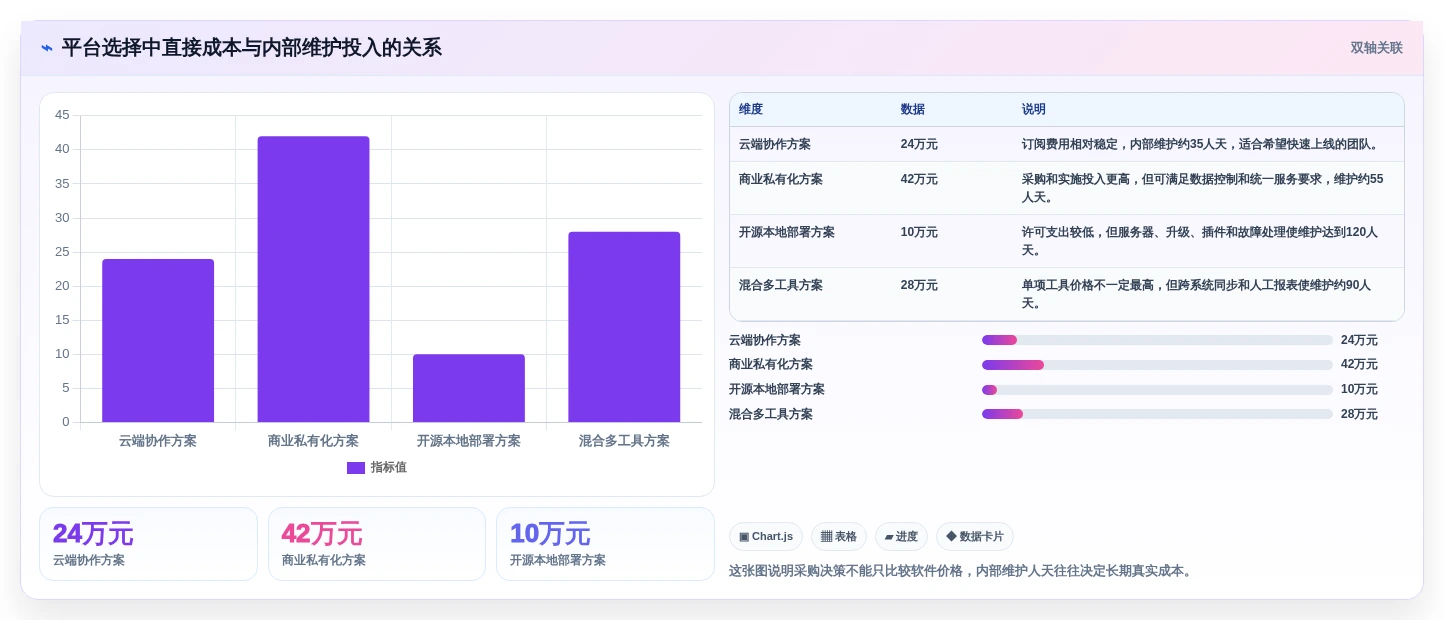This screenshot has width=1444, height=620.
Task: Click the 商业私有化方案 bar in chart
Action: [313, 279]
